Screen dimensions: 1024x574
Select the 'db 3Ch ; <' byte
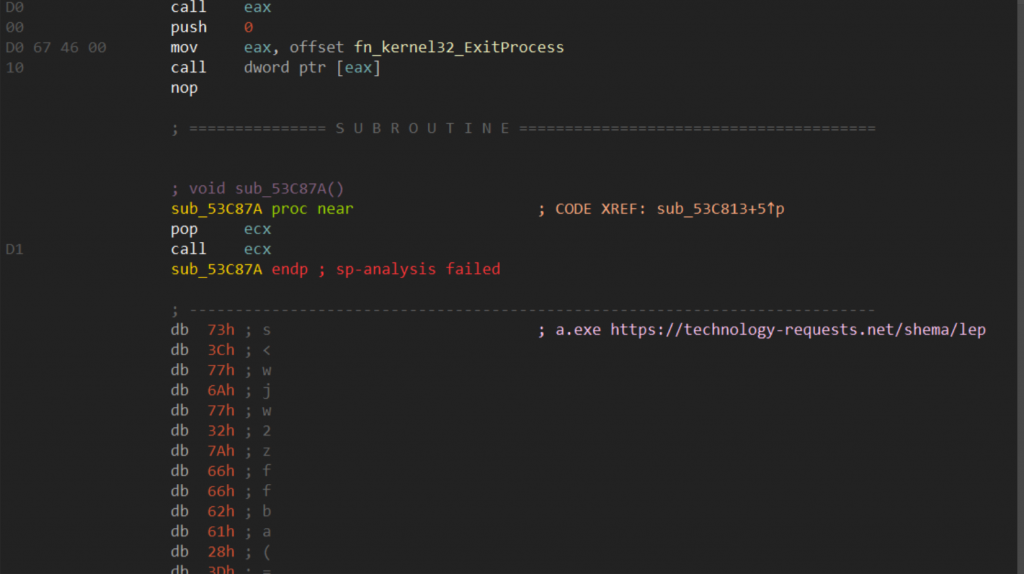pyautogui.click(x=221, y=350)
